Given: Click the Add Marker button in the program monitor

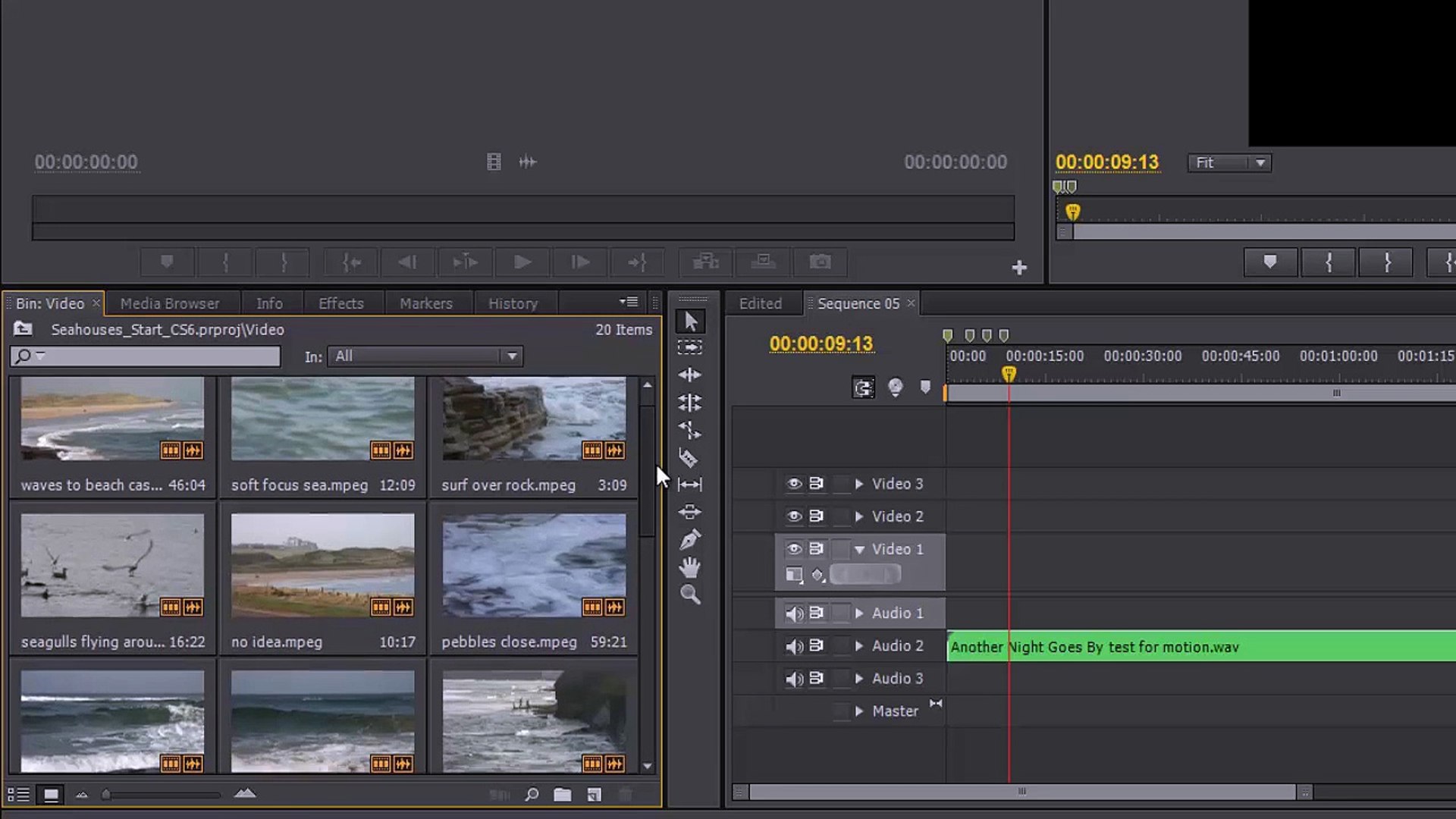Looking at the screenshot, I should coord(1269,262).
